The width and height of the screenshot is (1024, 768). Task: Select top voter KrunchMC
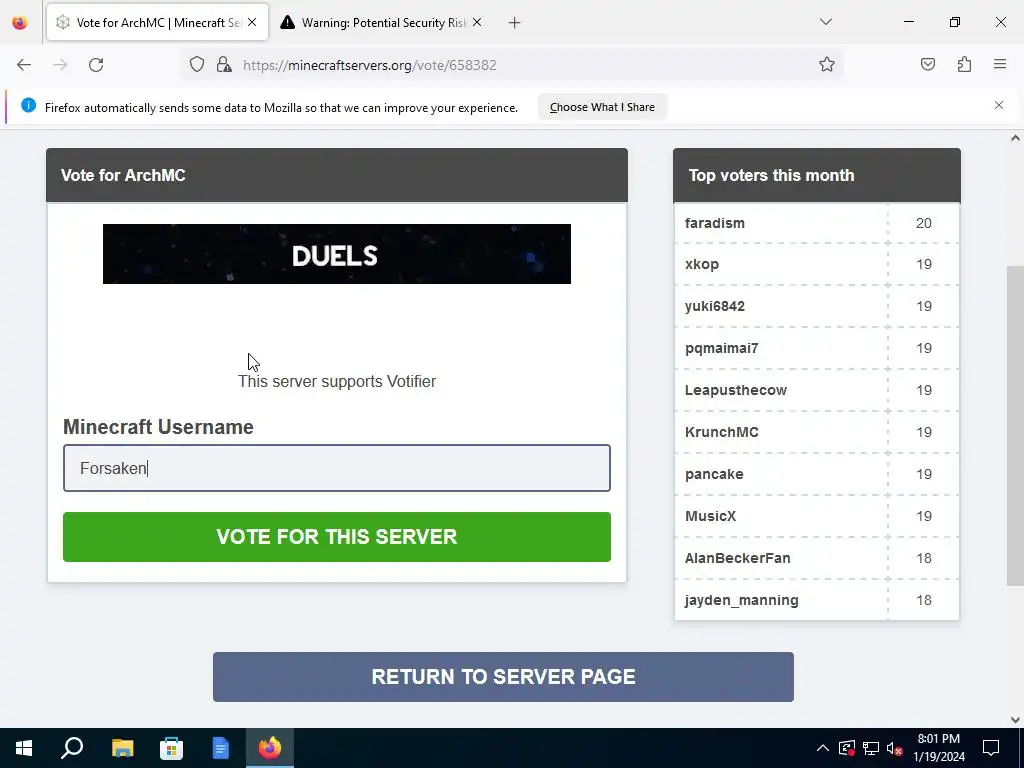pos(722,432)
